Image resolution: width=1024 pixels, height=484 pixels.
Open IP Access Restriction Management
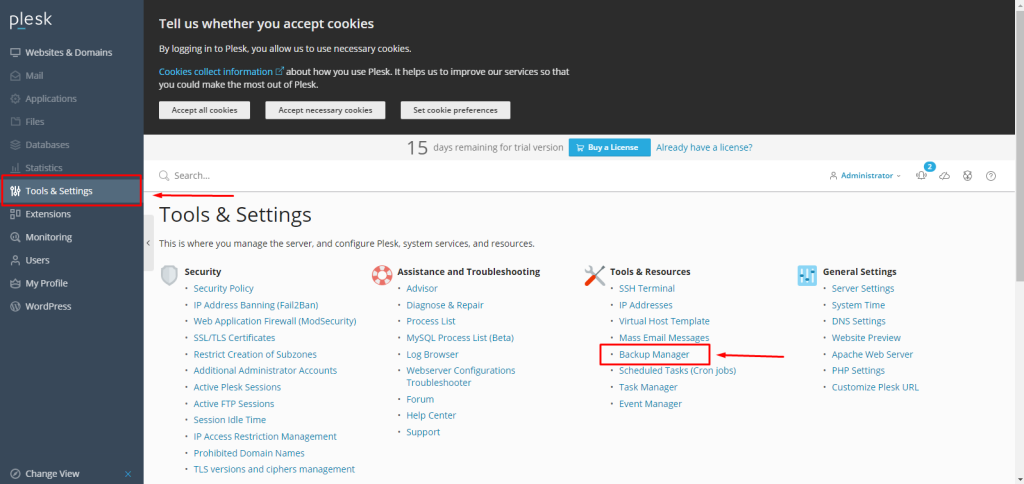(x=265, y=436)
